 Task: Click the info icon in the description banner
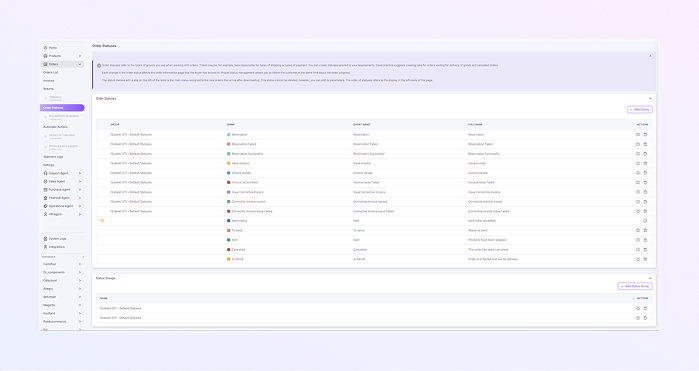[99, 66]
